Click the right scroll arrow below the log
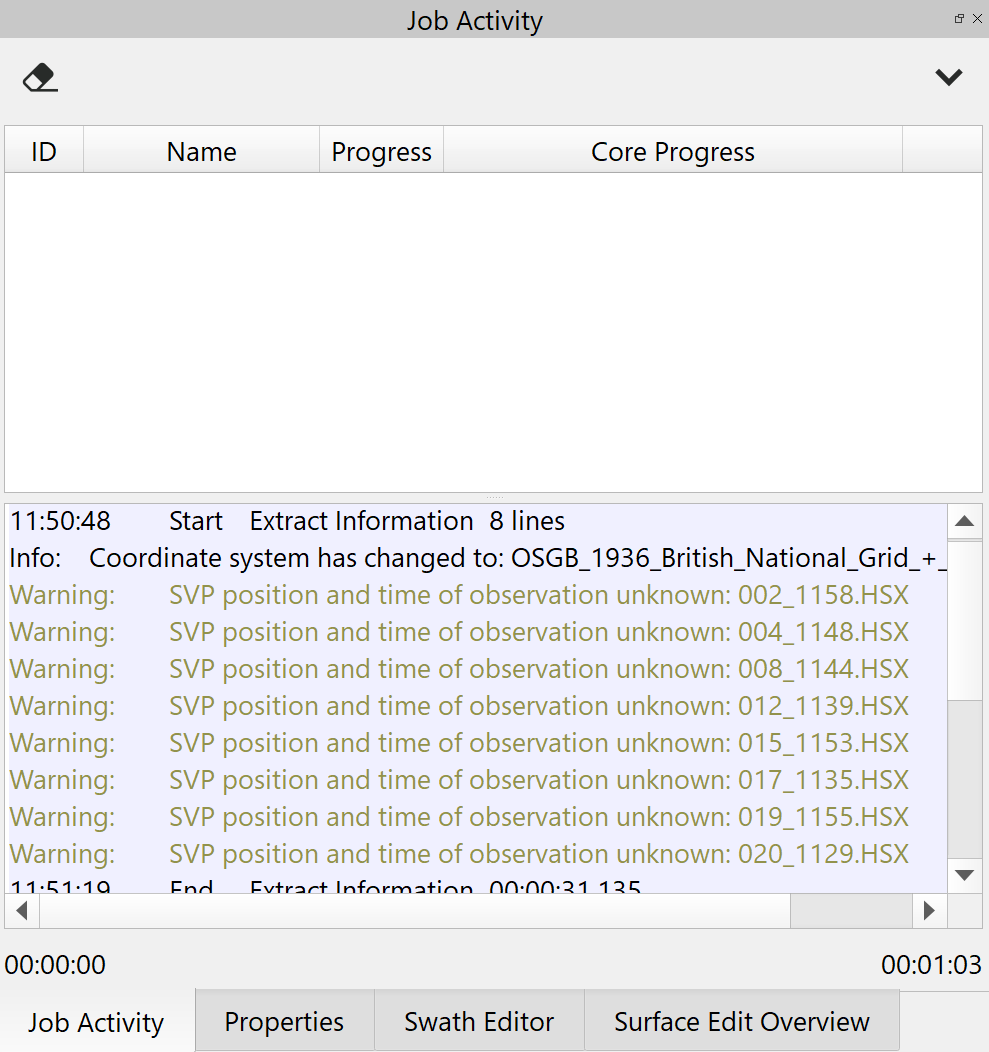Image resolution: width=989 pixels, height=1052 pixels. pos(929,910)
